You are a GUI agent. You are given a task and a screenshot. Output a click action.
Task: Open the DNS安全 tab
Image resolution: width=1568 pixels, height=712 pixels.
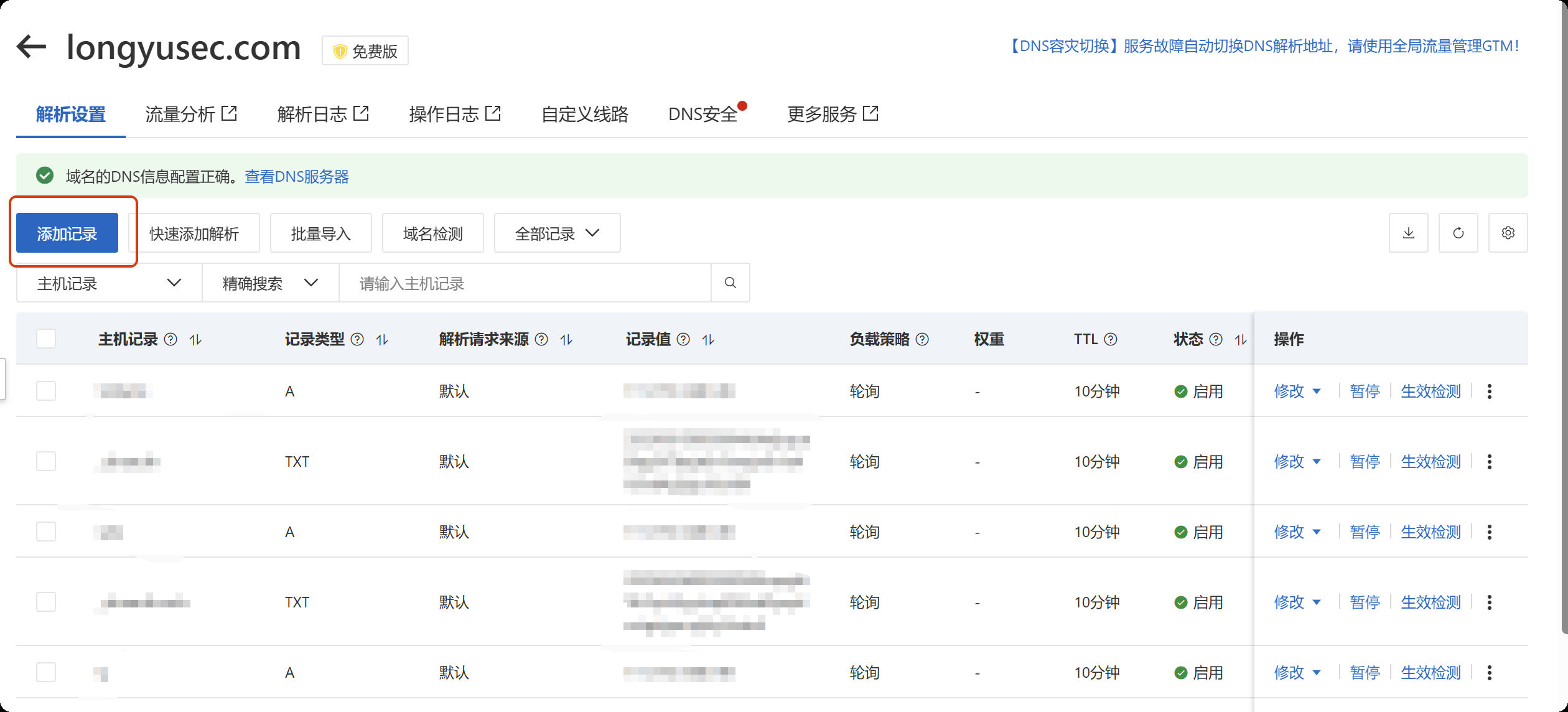702,114
